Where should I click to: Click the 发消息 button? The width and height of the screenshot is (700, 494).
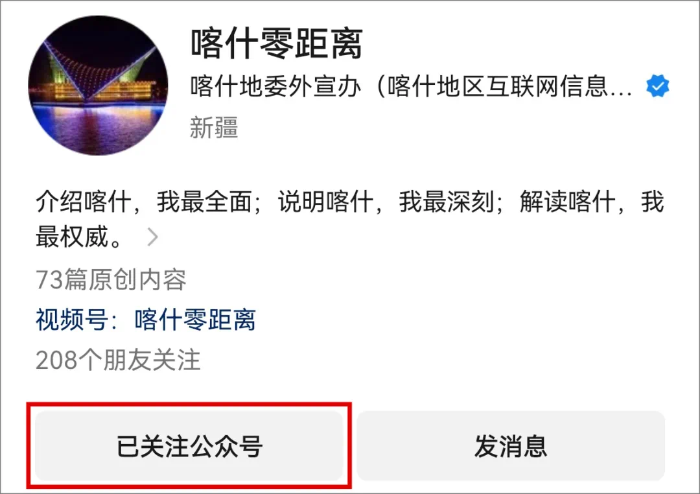point(511,446)
